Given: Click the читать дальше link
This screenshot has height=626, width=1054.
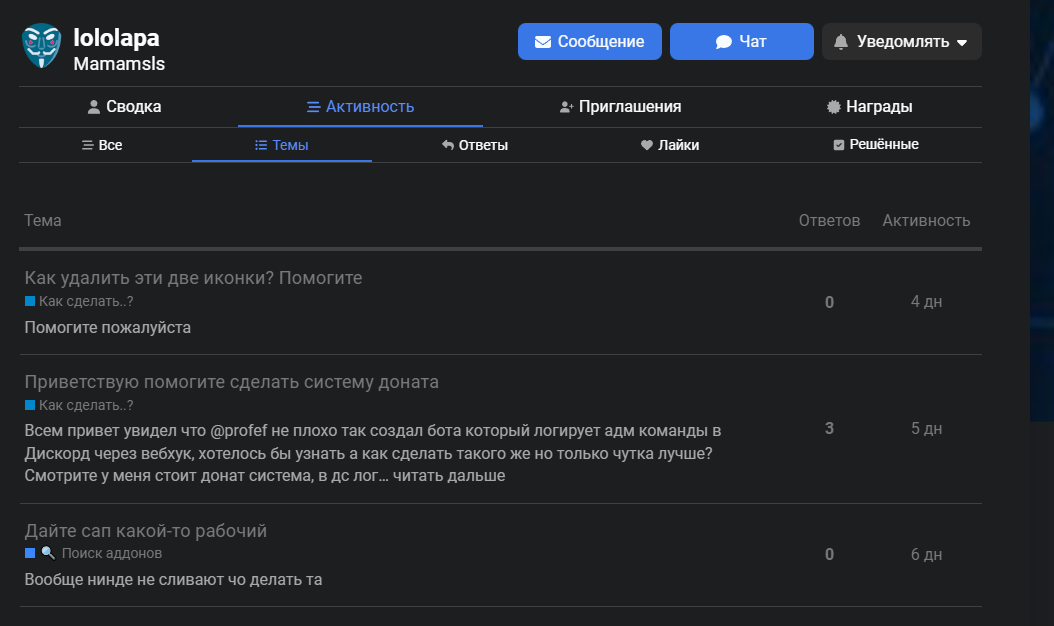Looking at the screenshot, I should tap(449, 475).
